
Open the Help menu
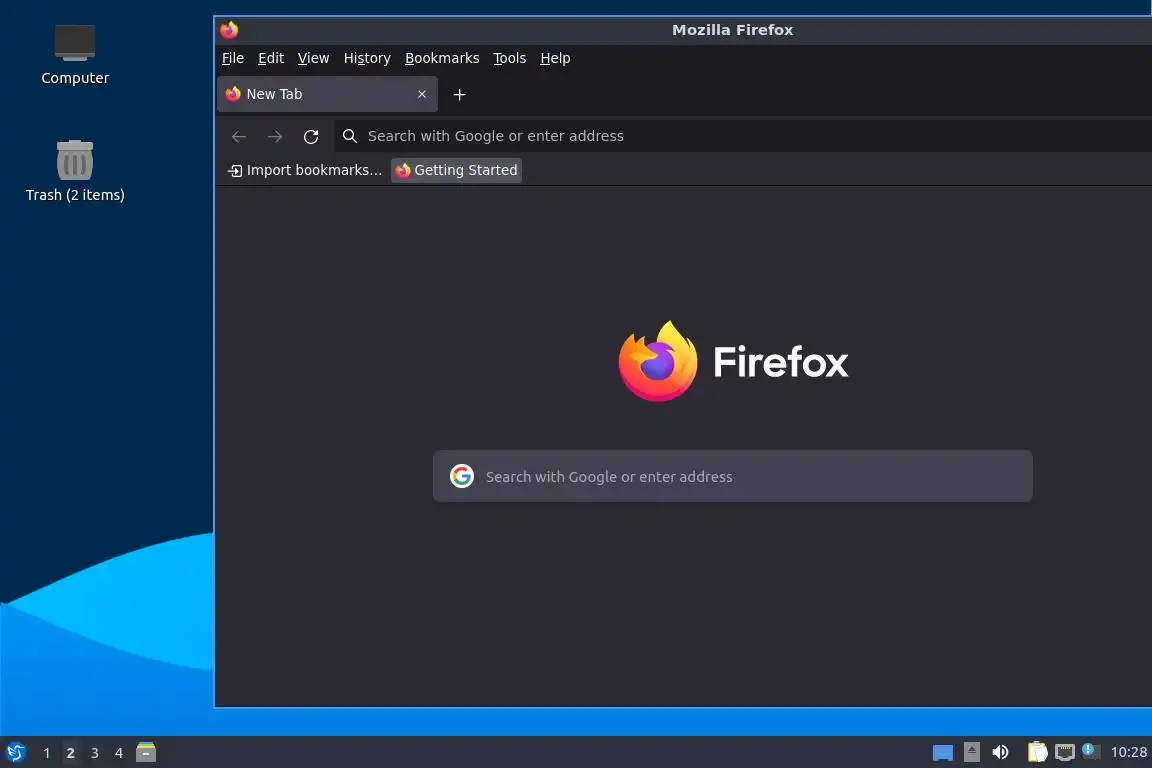click(x=555, y=58)
